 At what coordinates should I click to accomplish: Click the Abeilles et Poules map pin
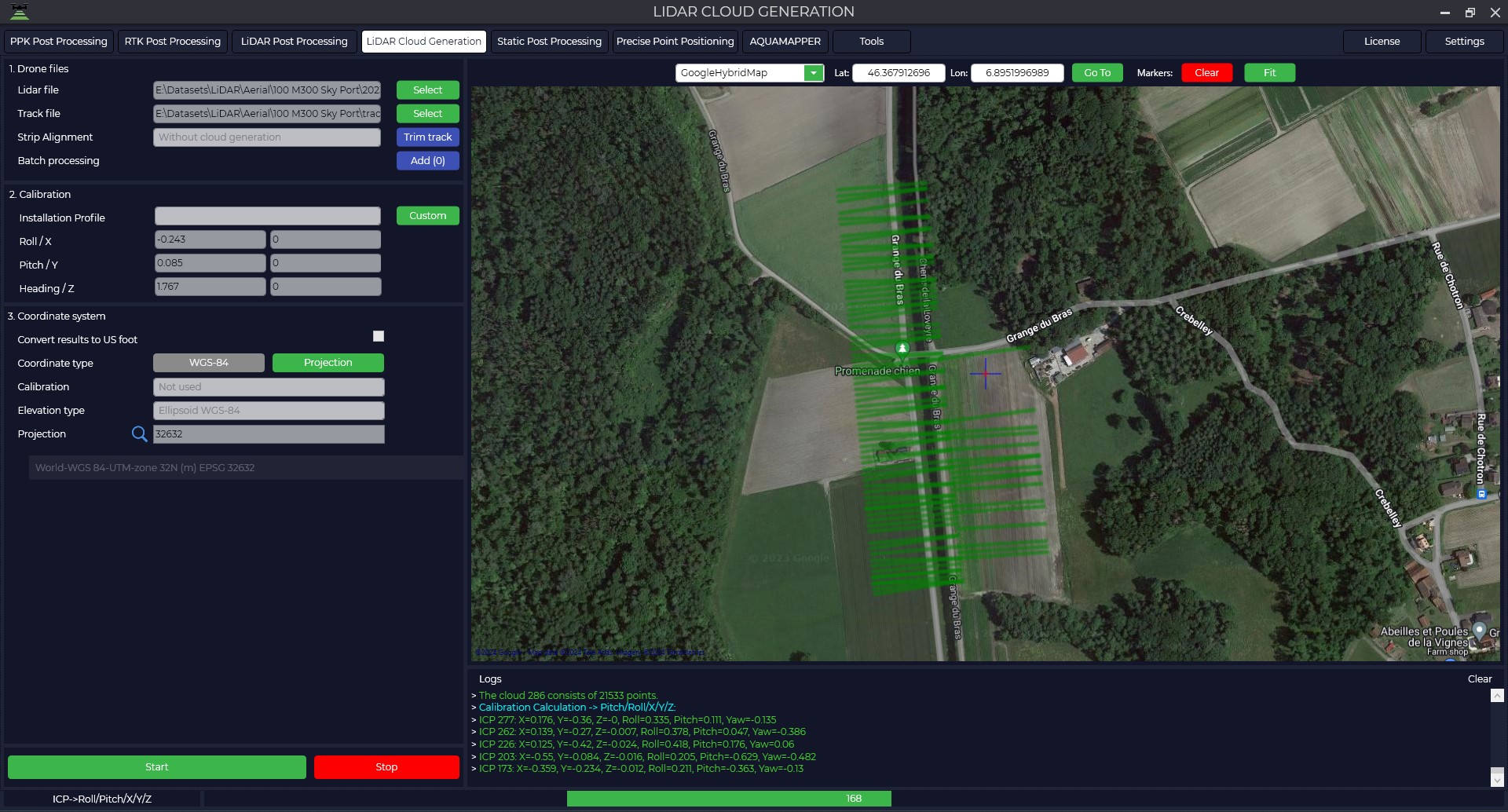coord(1480,630)
